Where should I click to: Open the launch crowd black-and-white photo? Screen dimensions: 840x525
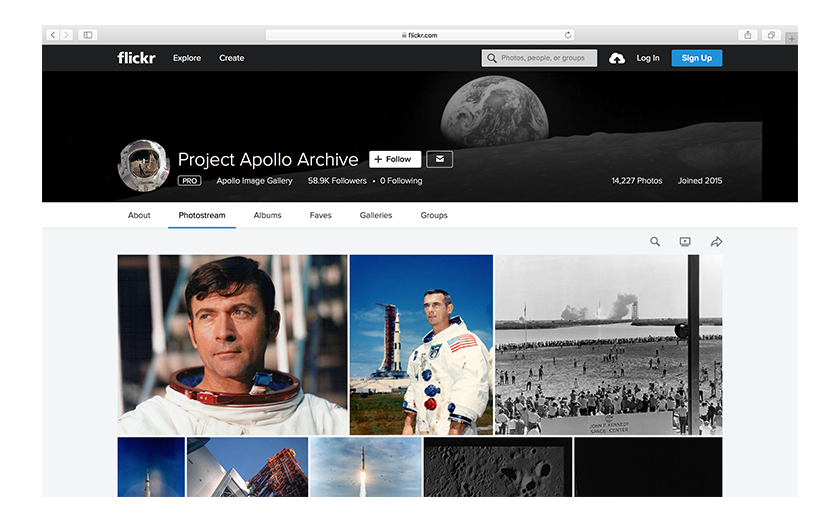pyautogui.click(x=608, y=345)
